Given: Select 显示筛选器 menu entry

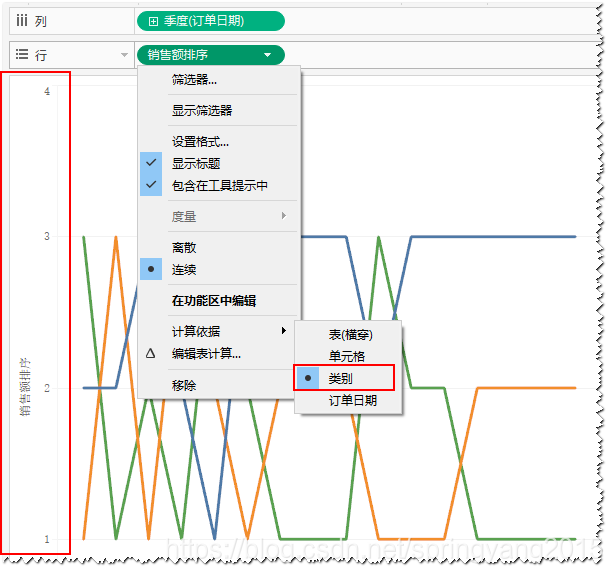Looking at the screenshot, I should [219, 110].
